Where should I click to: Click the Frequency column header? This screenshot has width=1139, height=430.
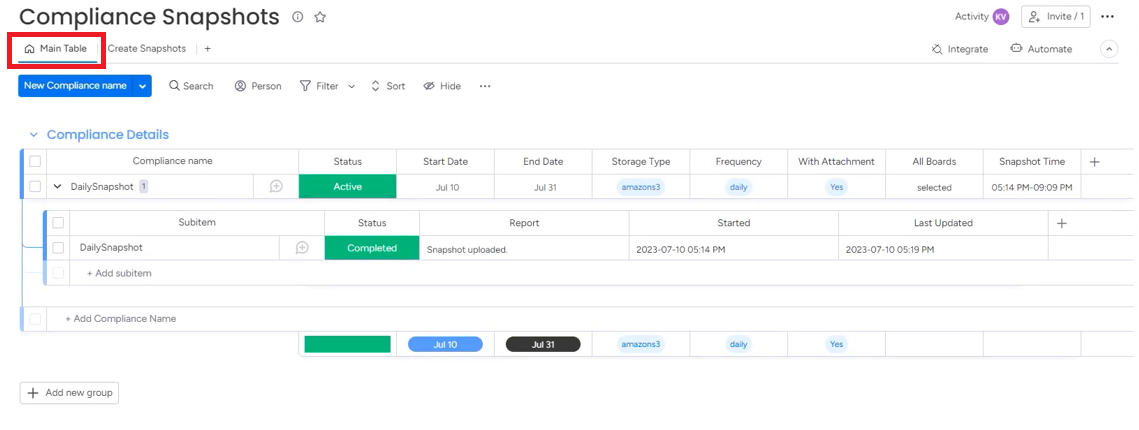tap(738, 161)
